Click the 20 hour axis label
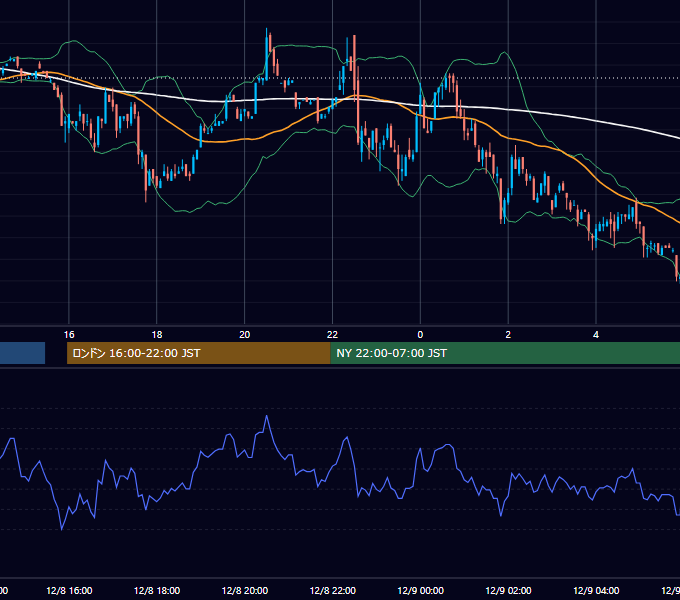This screenshot has height=600, width=680. point(245,335)
